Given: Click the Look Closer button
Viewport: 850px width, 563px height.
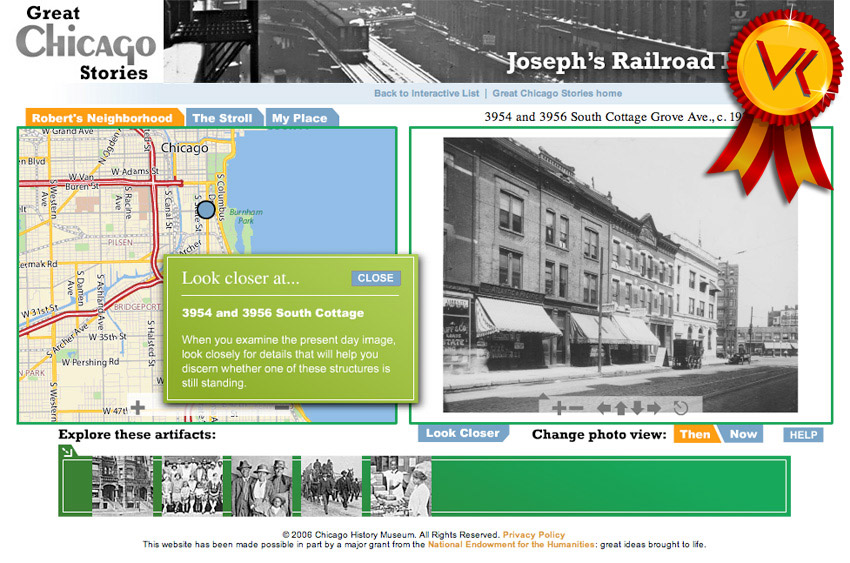Looking at the screenshot, I should tap(462, 433).
